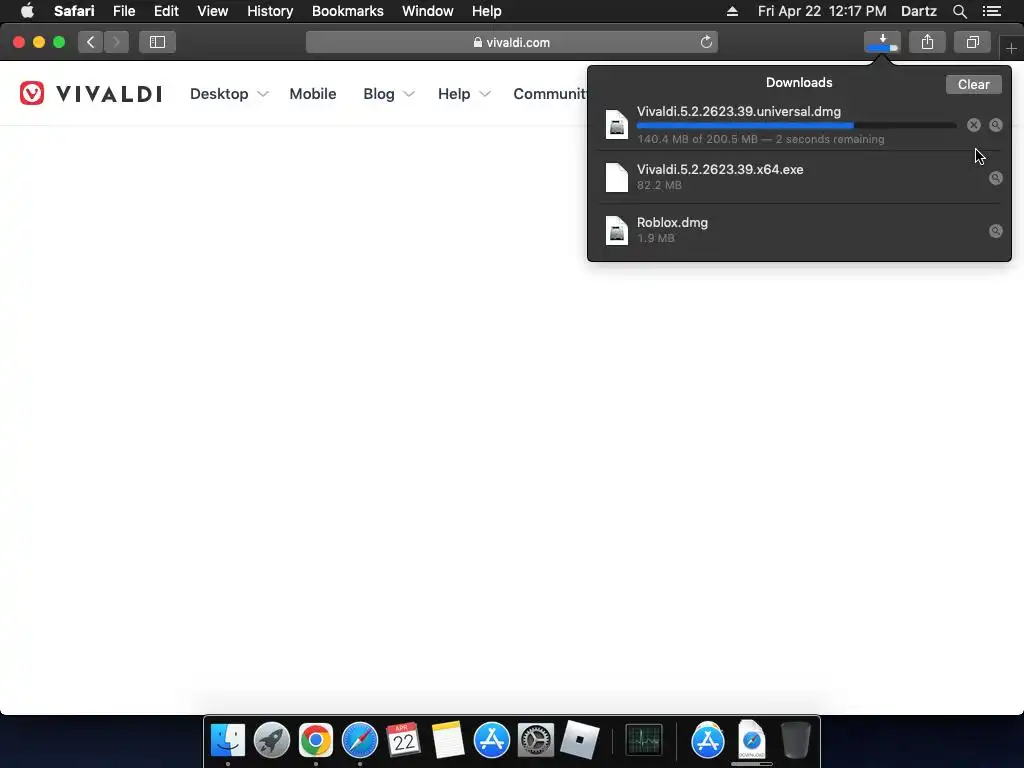Click the lock icon in address bar

[x=478, y=42]
